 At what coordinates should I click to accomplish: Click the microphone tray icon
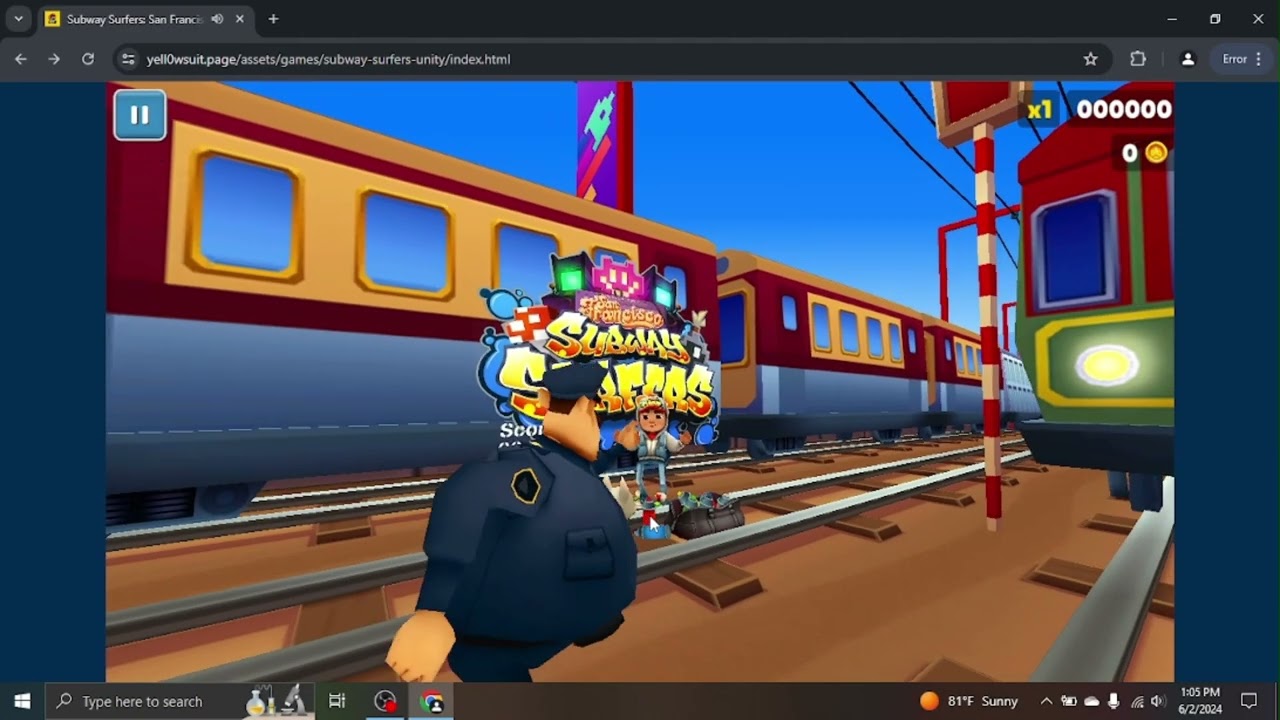coord(1114,701)
